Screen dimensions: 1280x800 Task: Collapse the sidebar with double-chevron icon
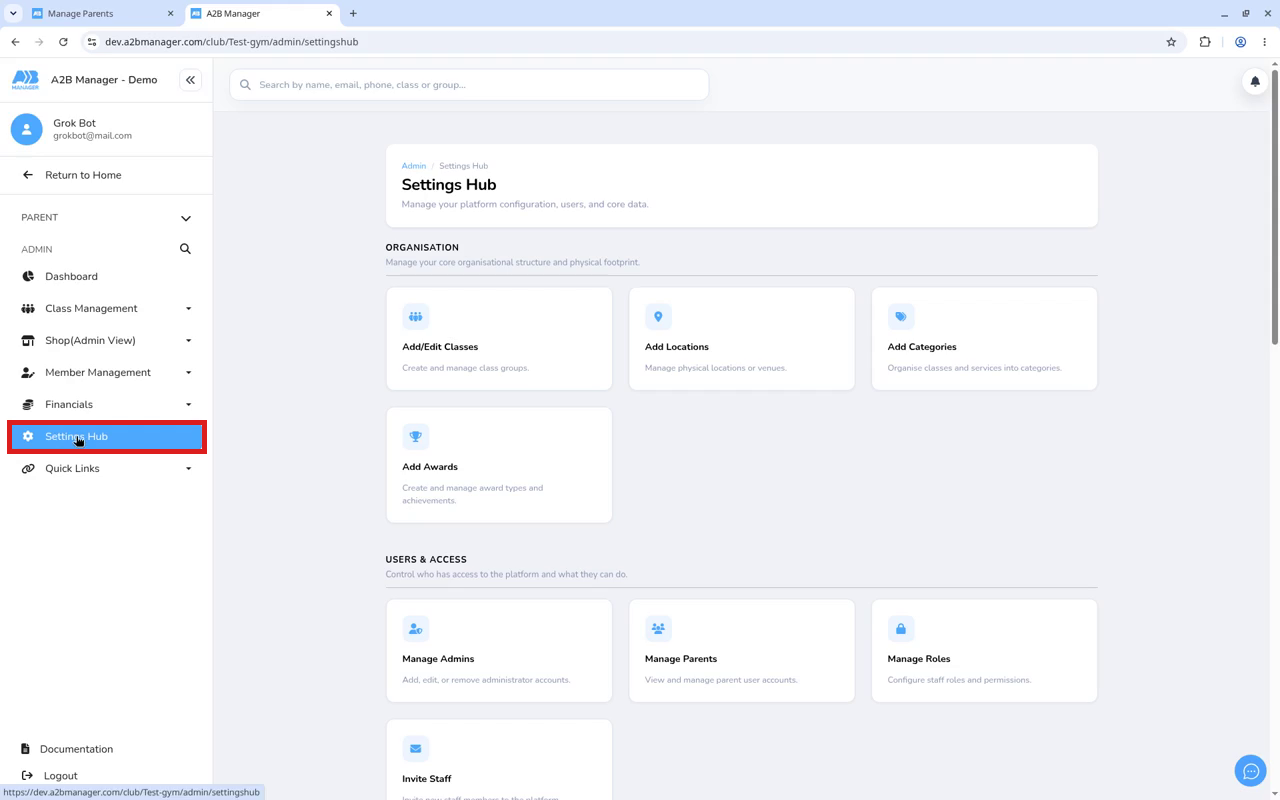point(190,80)
